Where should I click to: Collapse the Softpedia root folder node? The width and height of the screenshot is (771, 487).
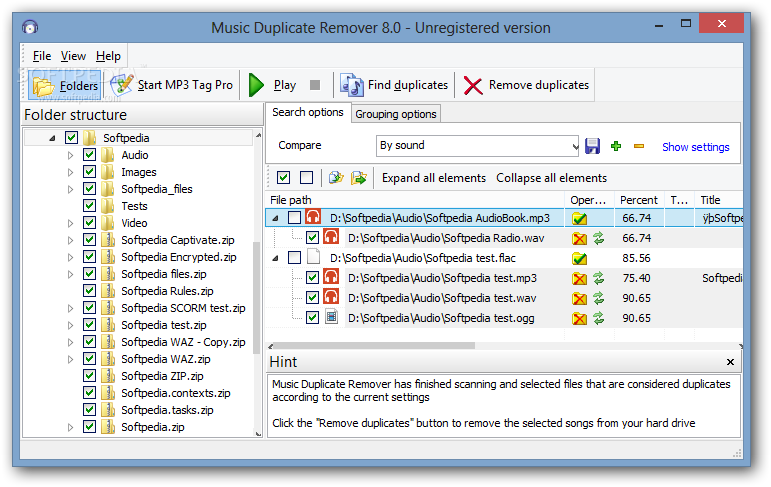click(52, 138)
